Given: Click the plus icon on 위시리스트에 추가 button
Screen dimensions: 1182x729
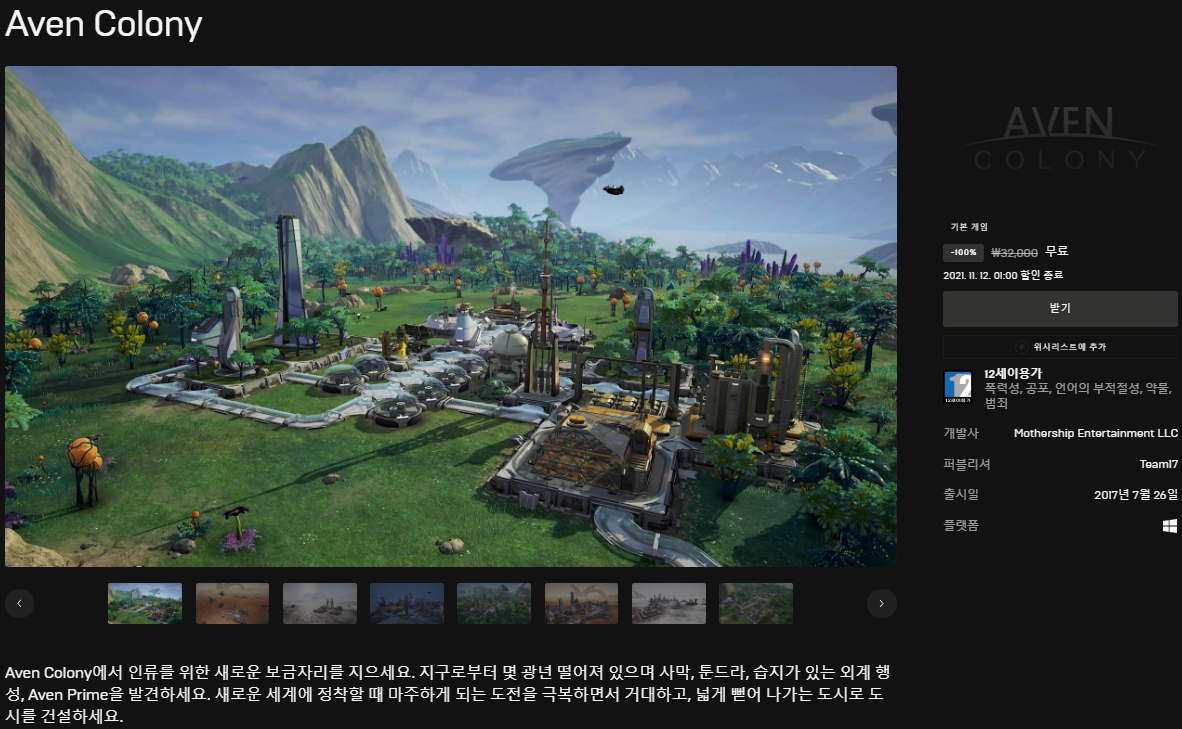Looking at the screenshot, I should point(1021,347).
